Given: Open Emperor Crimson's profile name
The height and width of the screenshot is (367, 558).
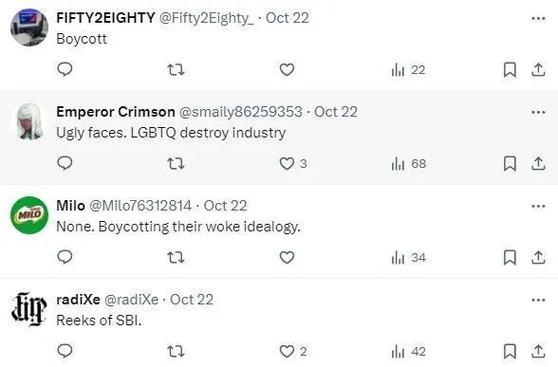Looking at the screenshot, I should point(116,112).
